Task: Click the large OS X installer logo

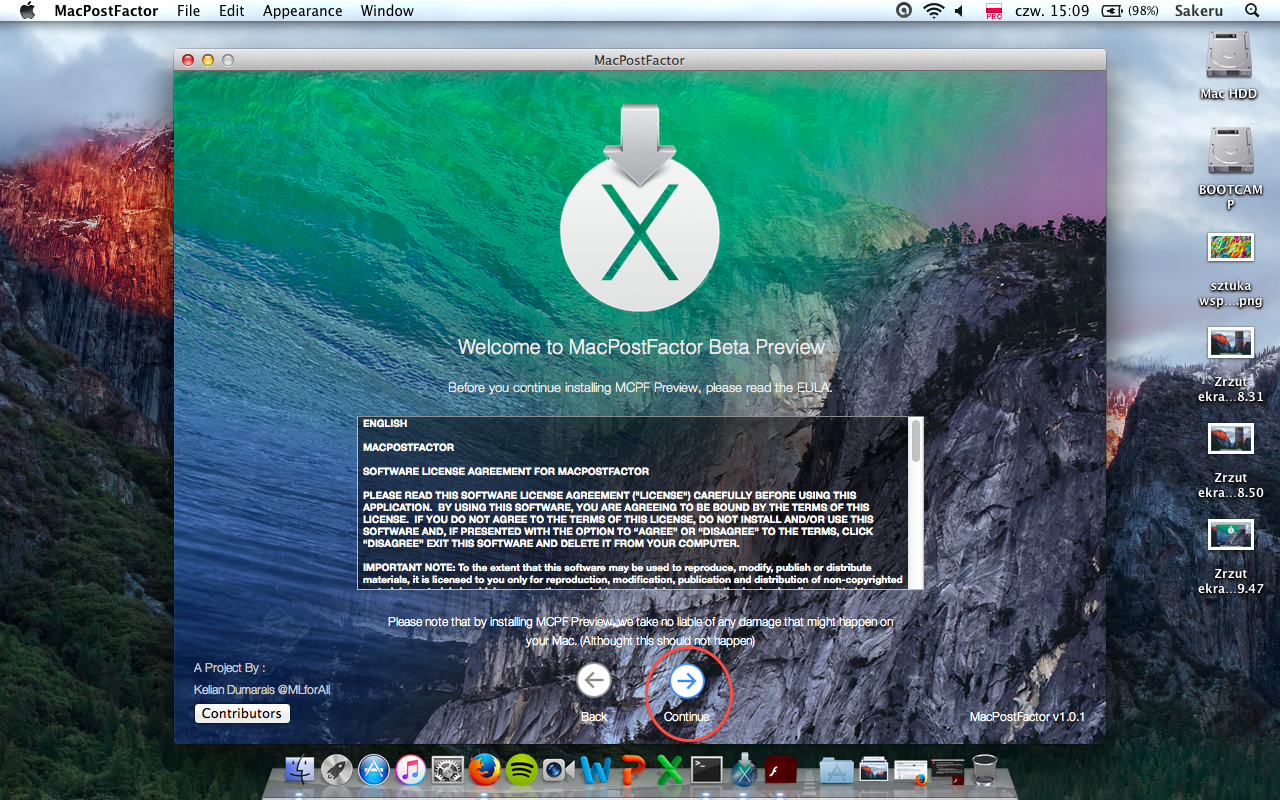Action: pos(640,208)
